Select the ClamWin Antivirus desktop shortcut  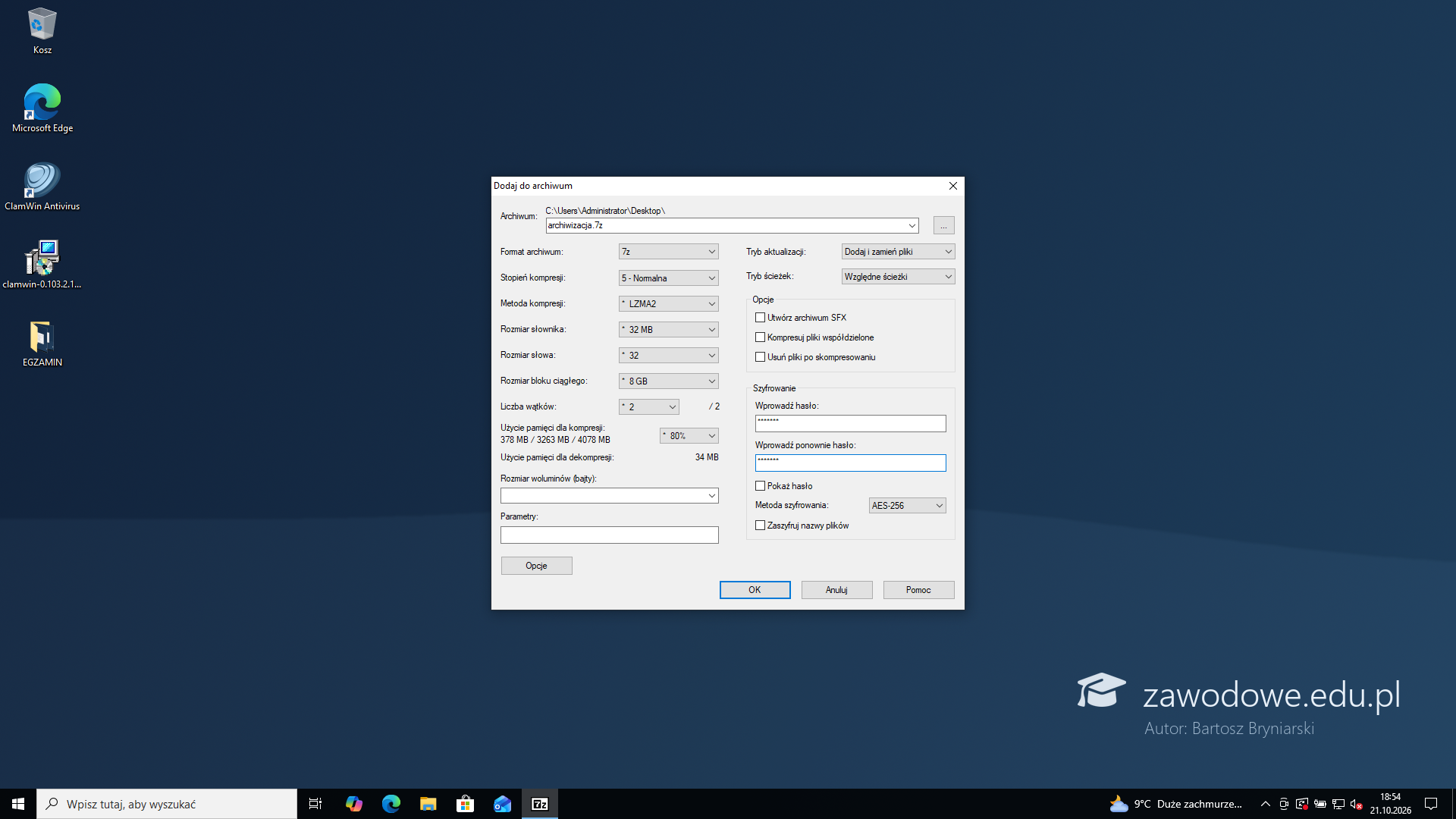(42, 187)
